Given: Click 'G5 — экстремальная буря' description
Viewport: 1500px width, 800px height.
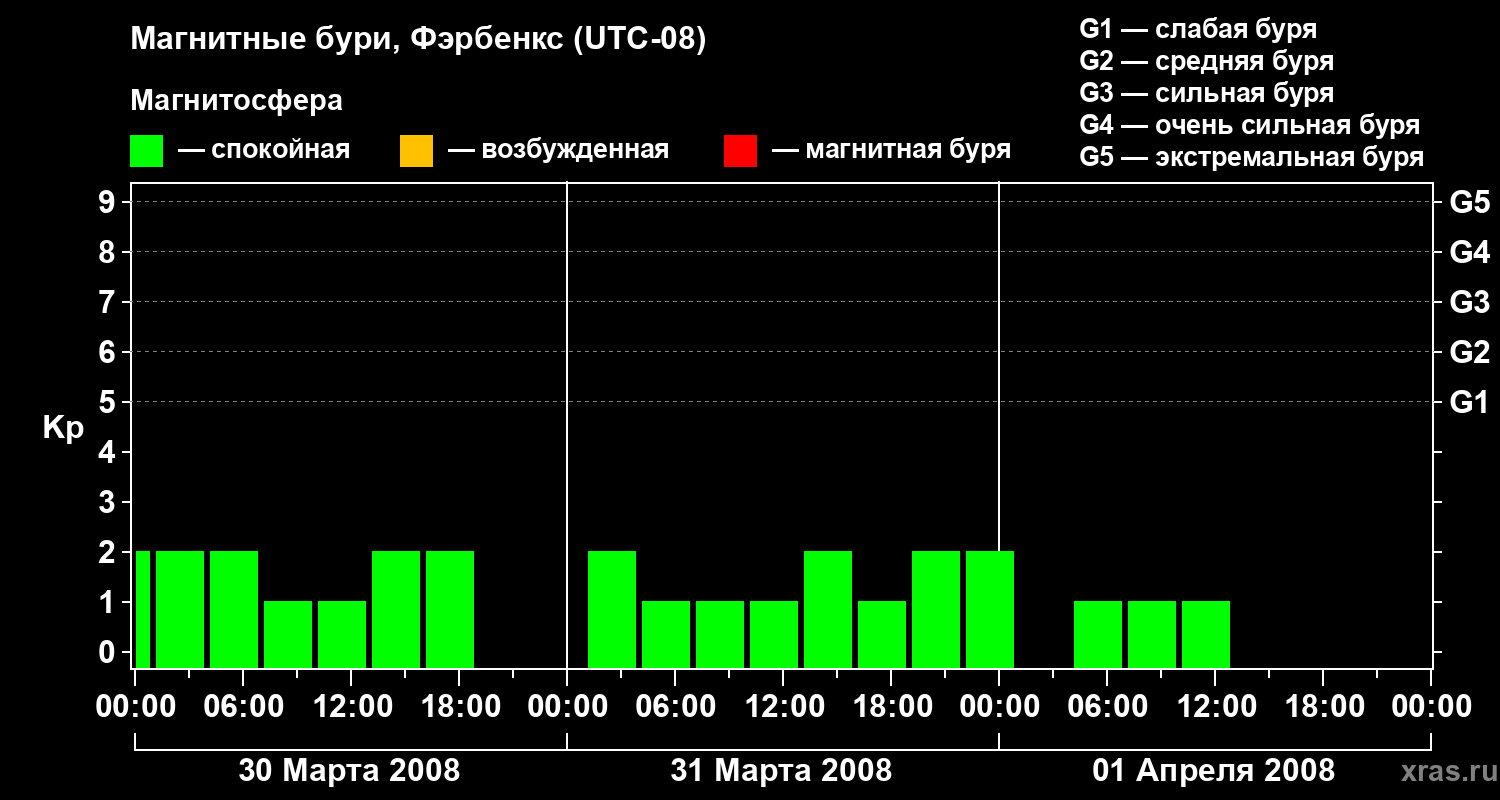Looking at the screenshot, I should coord(1251,157).
